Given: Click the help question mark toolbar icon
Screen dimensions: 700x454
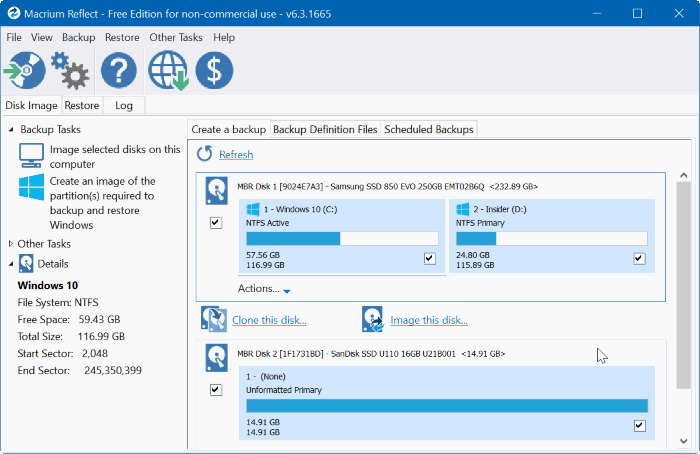Looking at the screenshot, I should click(x=119, y=70).
